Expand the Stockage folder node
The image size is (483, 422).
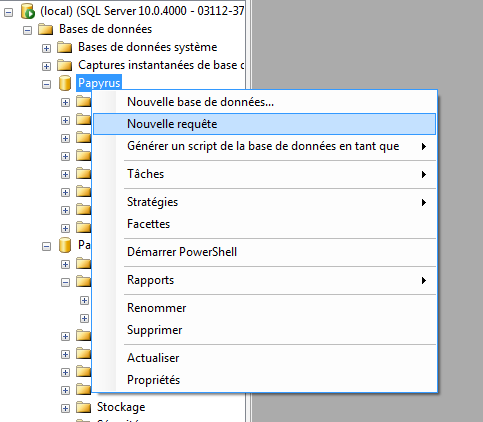click(65, 408)
